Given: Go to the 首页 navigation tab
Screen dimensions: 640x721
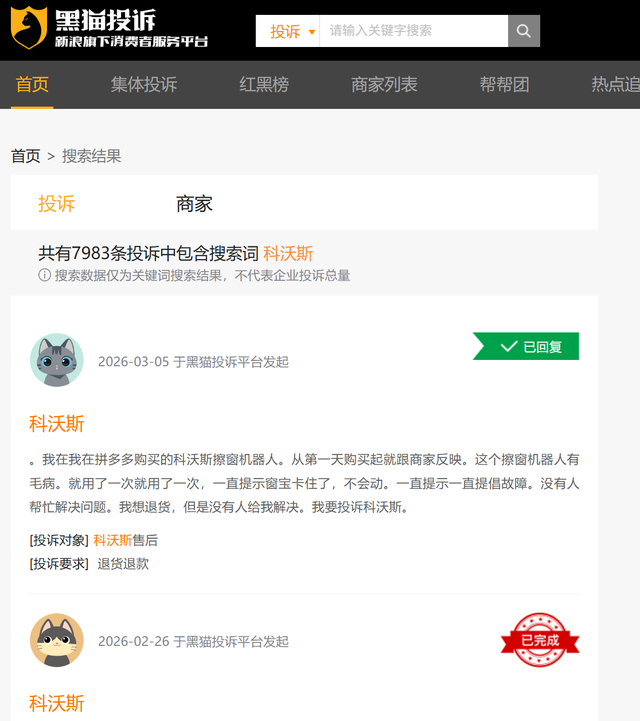Looking at the screenshot, I should click(32, 85).
